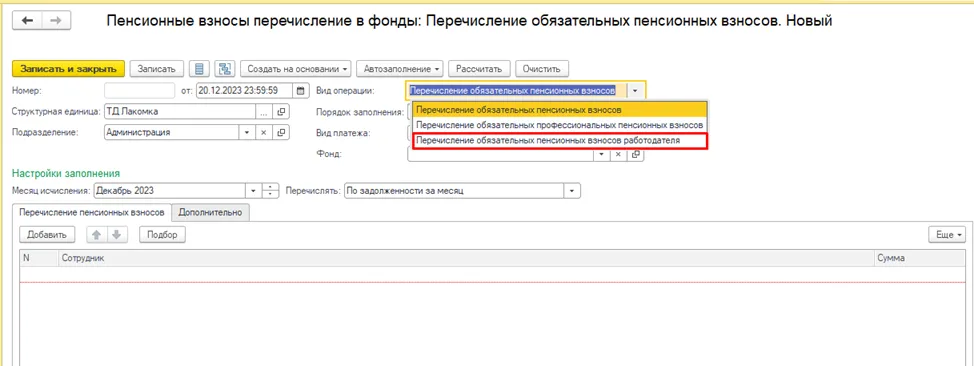The image size is (974, 366).
Task: Clear the Фонд field with the x
Action: (619, 154)
